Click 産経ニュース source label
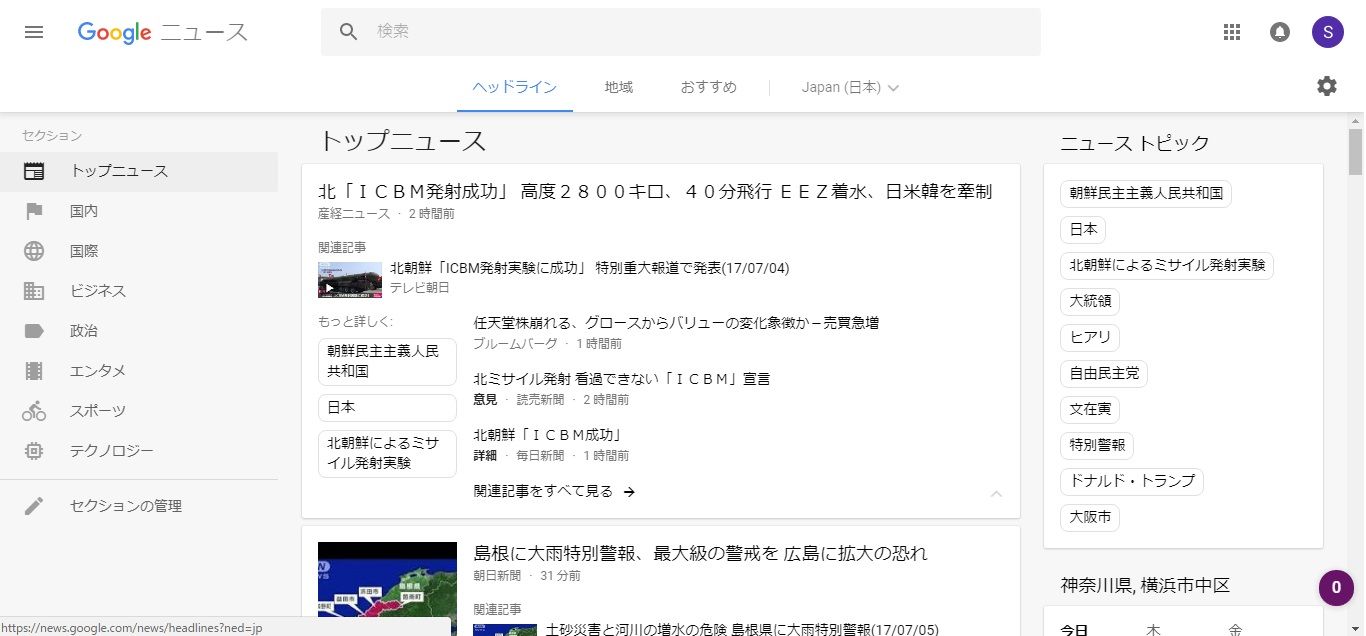The image size is (1366, 636). (x=354, y=213)
